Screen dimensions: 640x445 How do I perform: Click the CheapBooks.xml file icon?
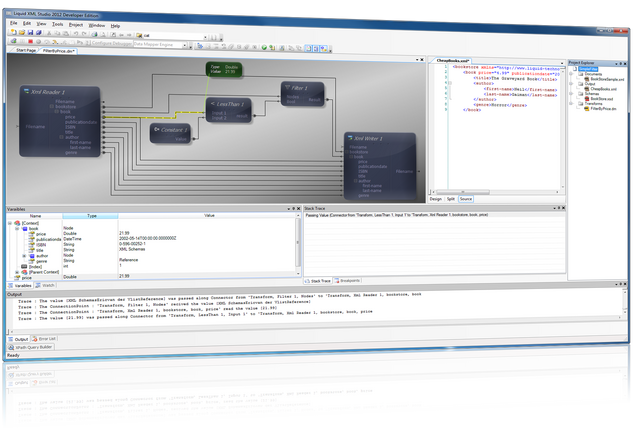587,89
